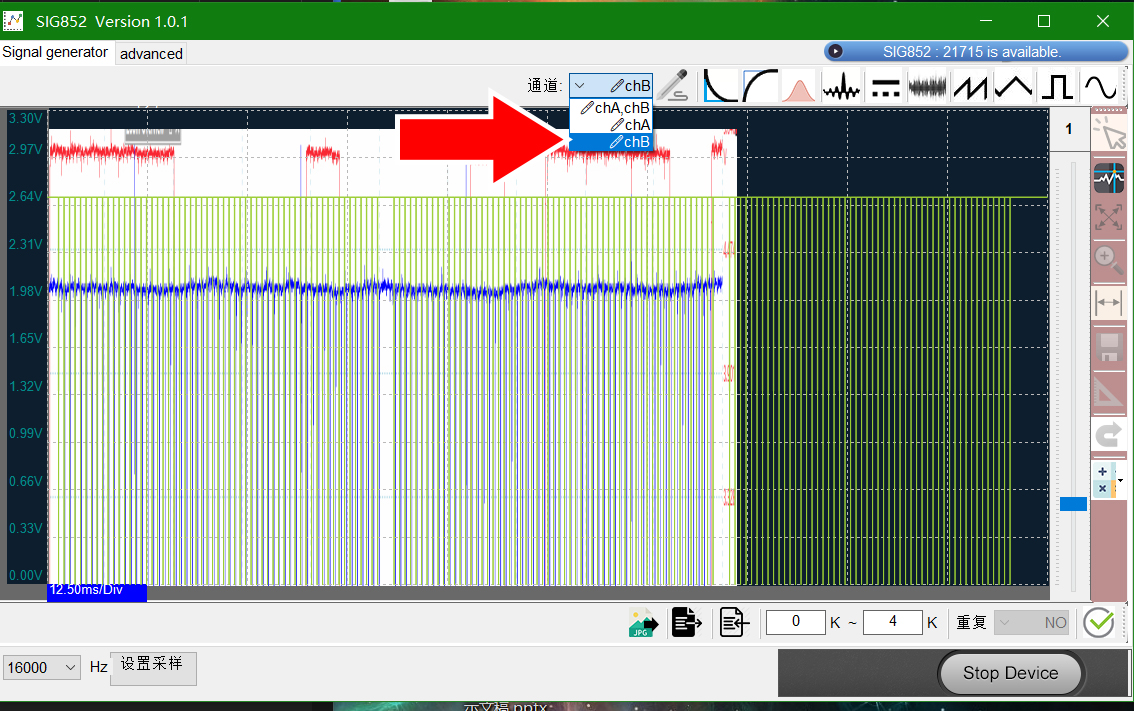The image size is (1134, 711).
Task: Open the 重复 NO repeat dropdown
Action: click(x=1032, y=623)
